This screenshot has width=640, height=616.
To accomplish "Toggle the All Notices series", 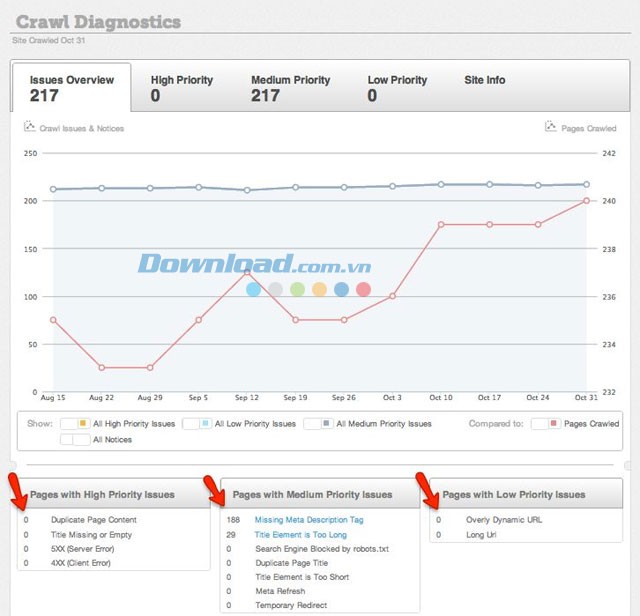I will coord(75,439).
